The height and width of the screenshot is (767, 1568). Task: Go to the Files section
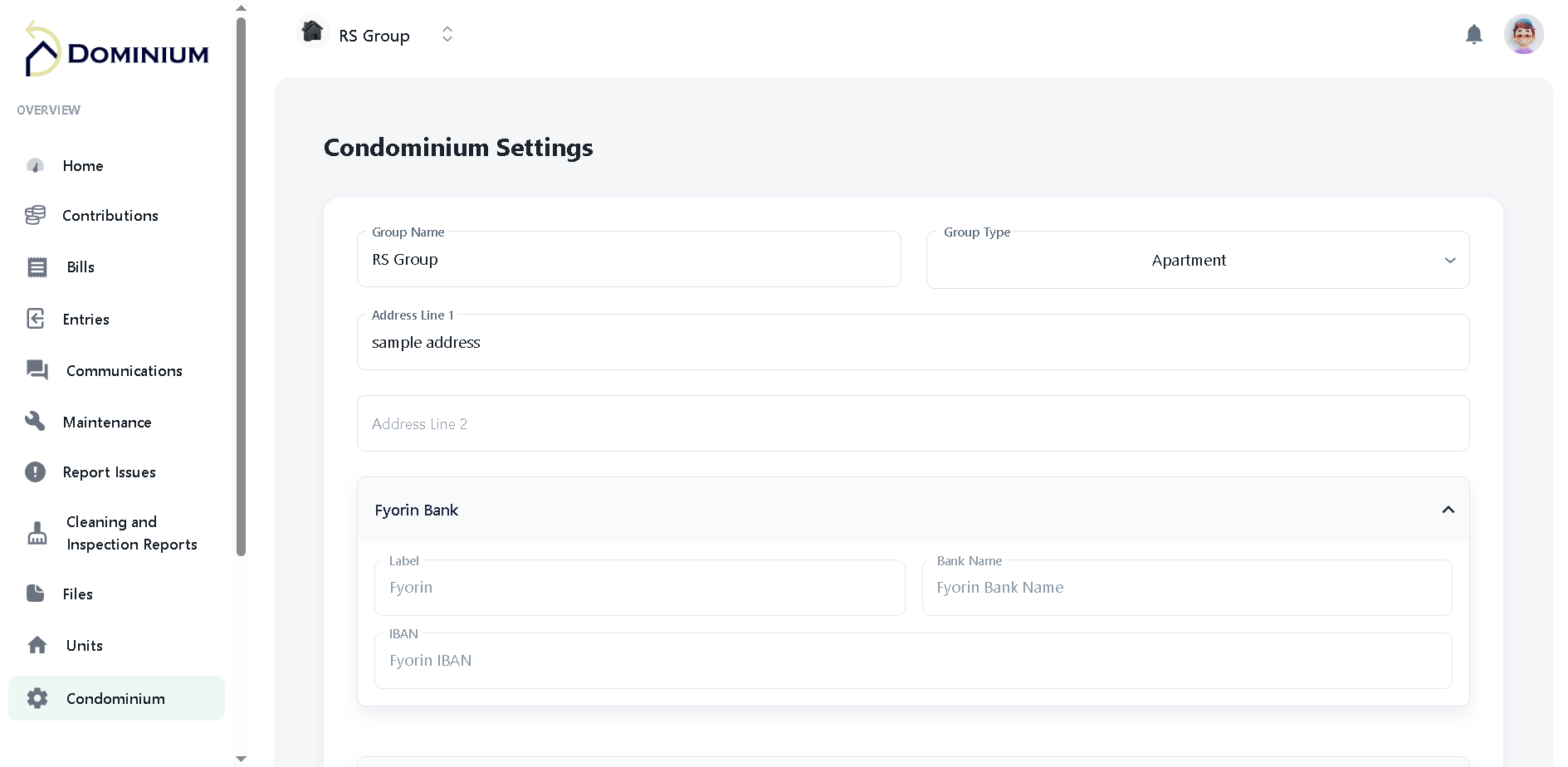pyautogui.click(x=77, y=594)
